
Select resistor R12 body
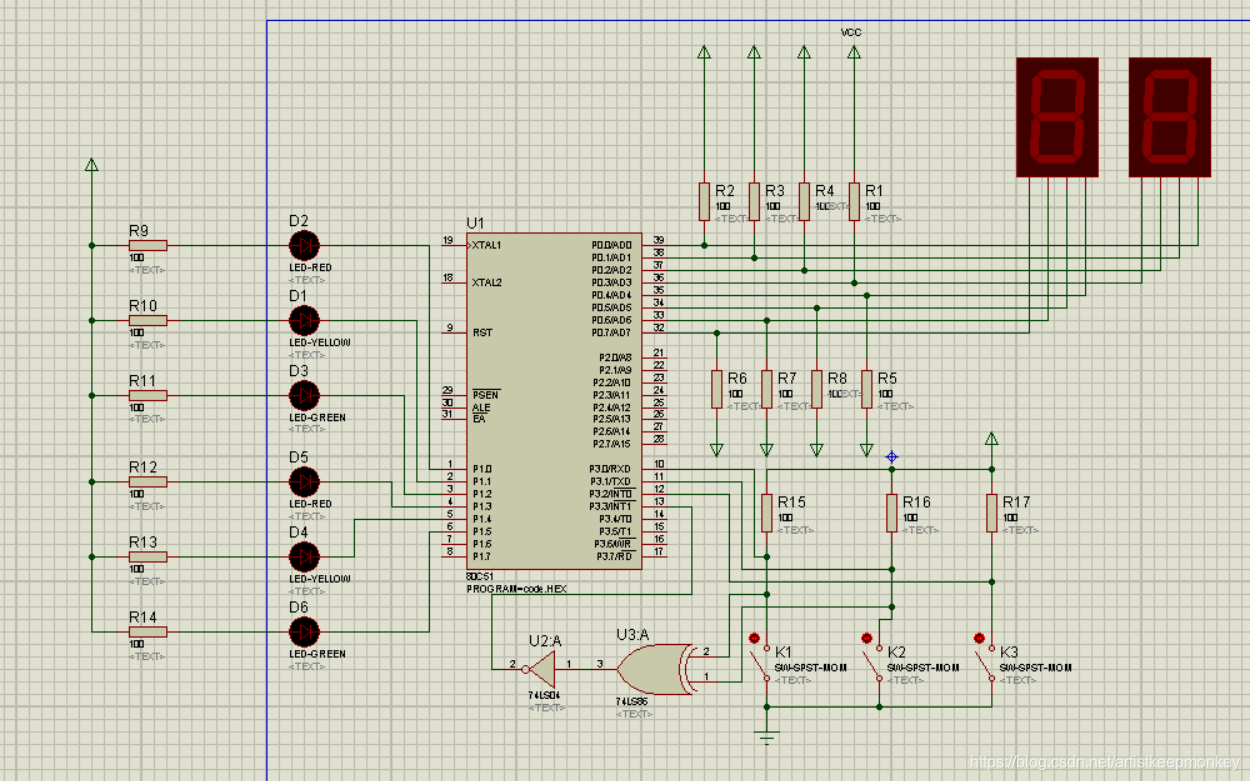(x=148, y=482)
